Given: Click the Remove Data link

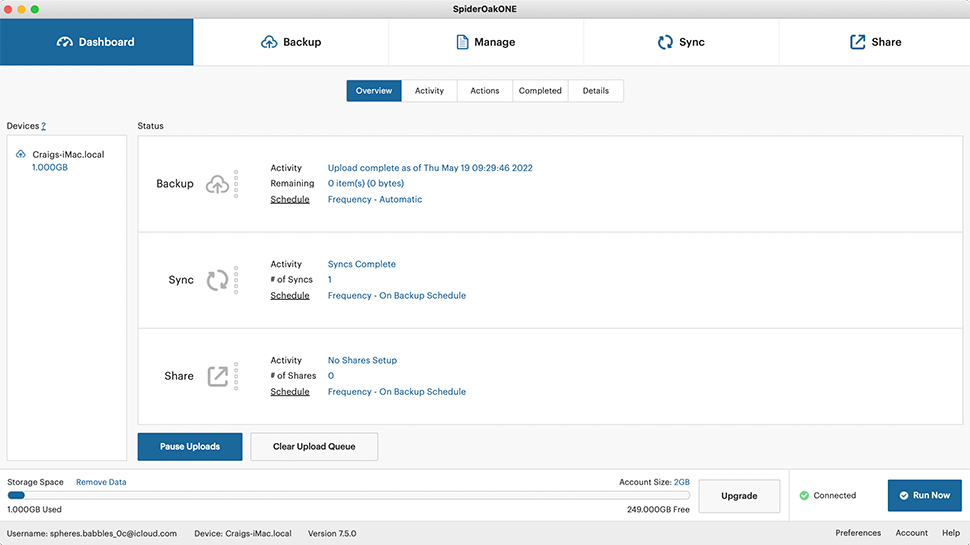Looking at the screenshot, I should click(101, 482).
